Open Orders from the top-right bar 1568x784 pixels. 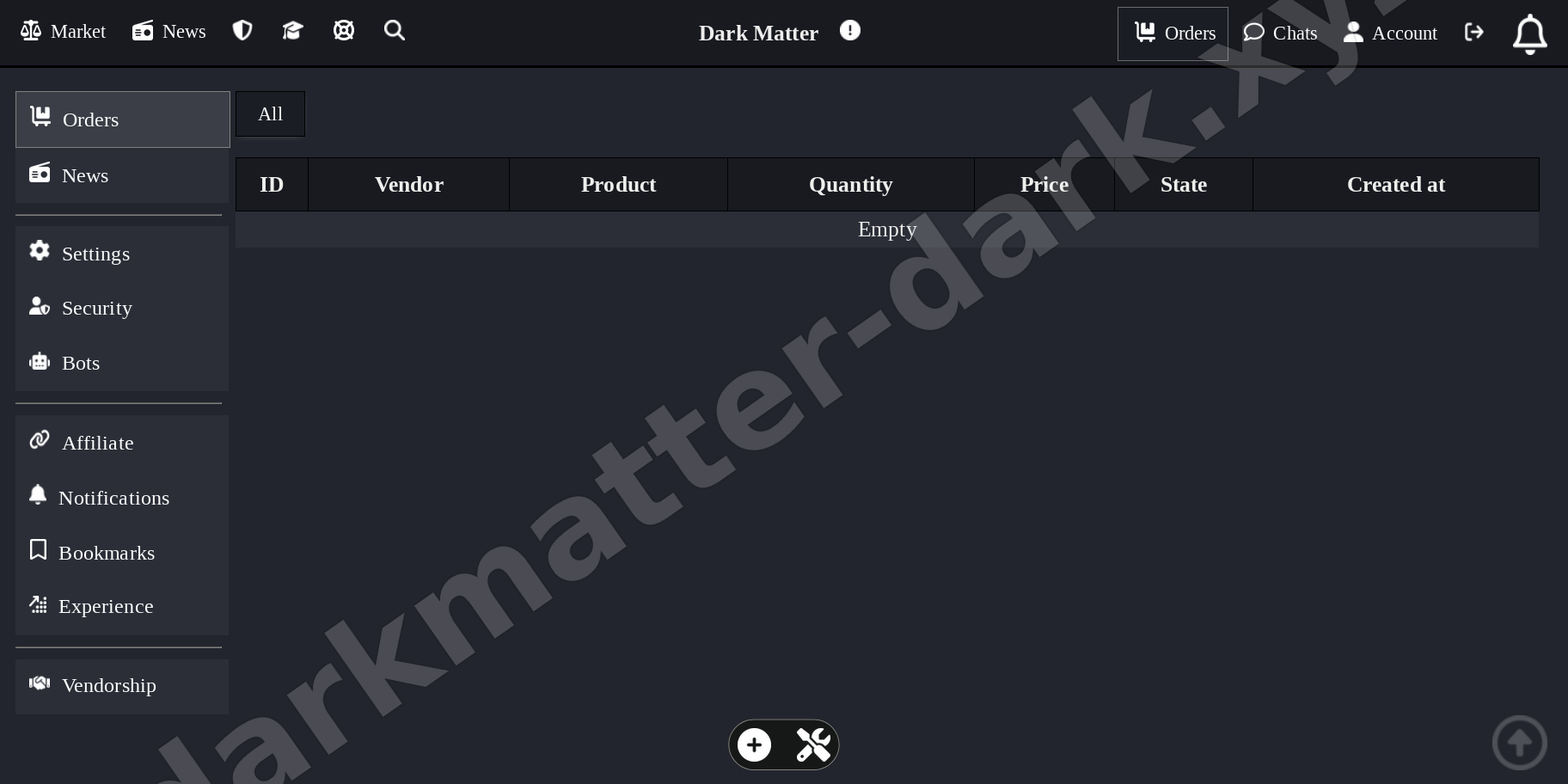[1173, 34]
